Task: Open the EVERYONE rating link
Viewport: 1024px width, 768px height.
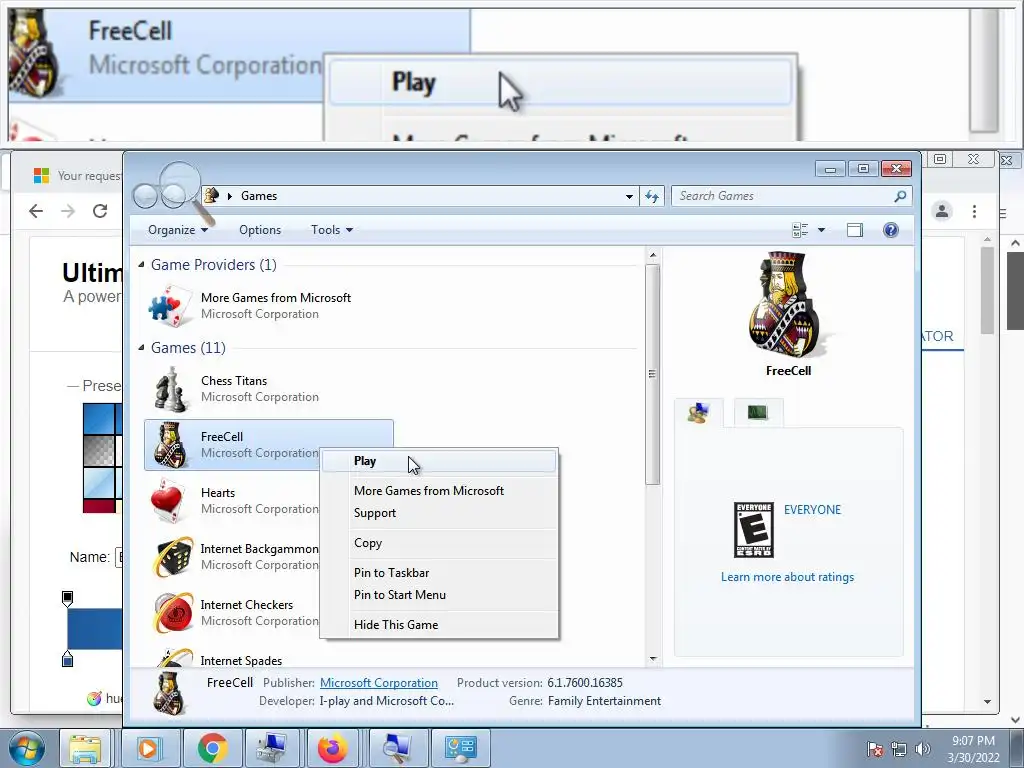Action: pos(812,510)
